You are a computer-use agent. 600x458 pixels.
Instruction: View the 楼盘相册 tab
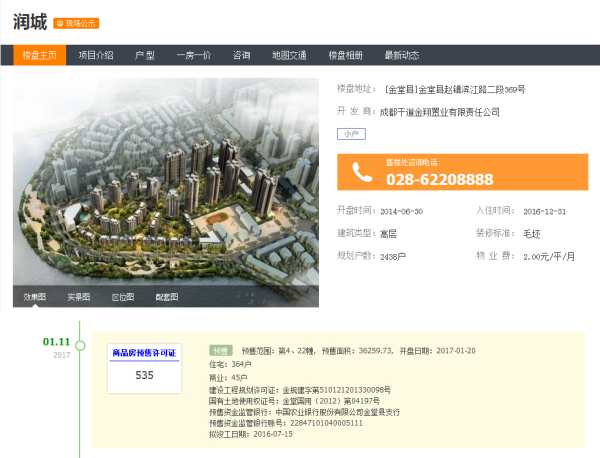pyautogui.click(x=346, y=55)
